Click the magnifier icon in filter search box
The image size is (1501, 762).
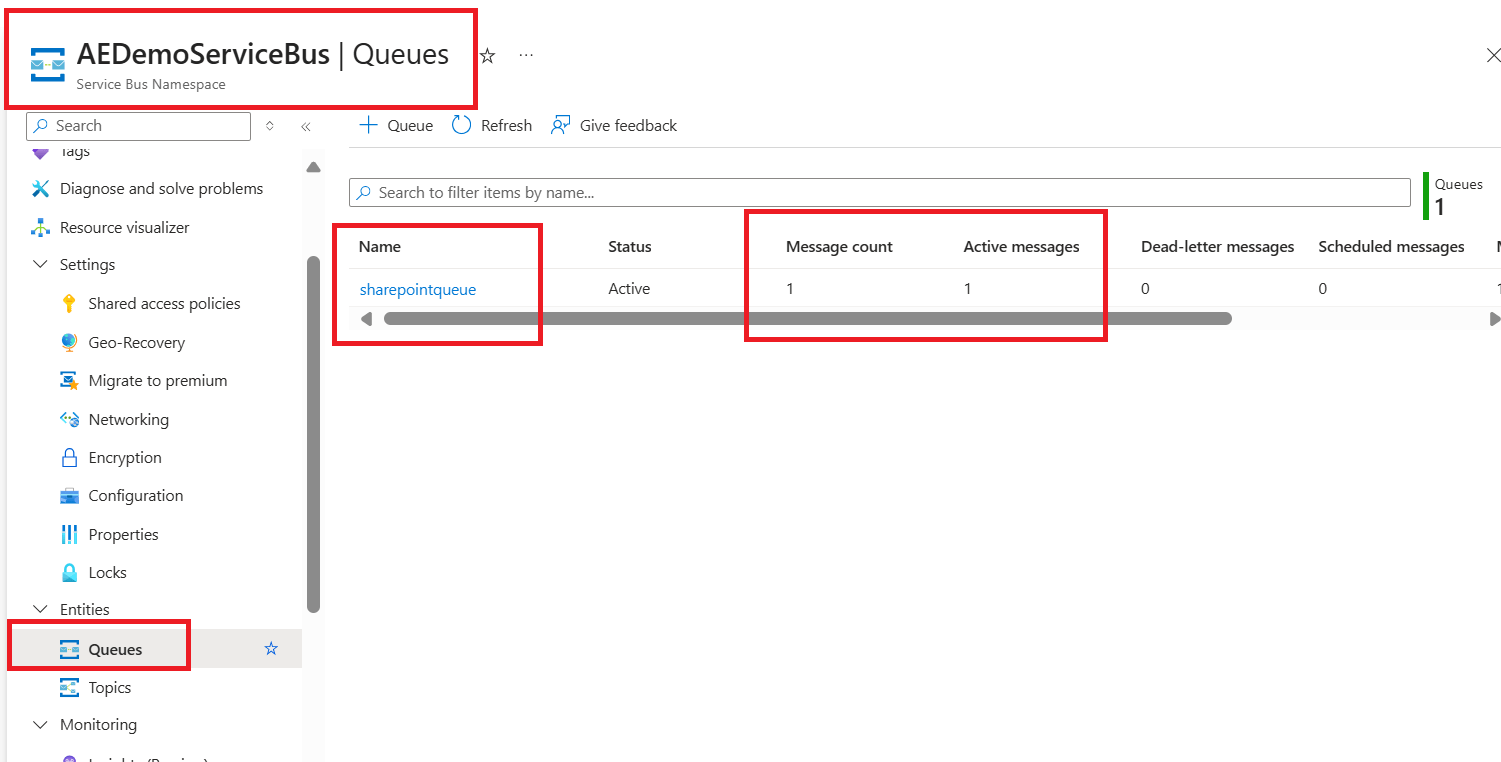click(x=364, y=193)
